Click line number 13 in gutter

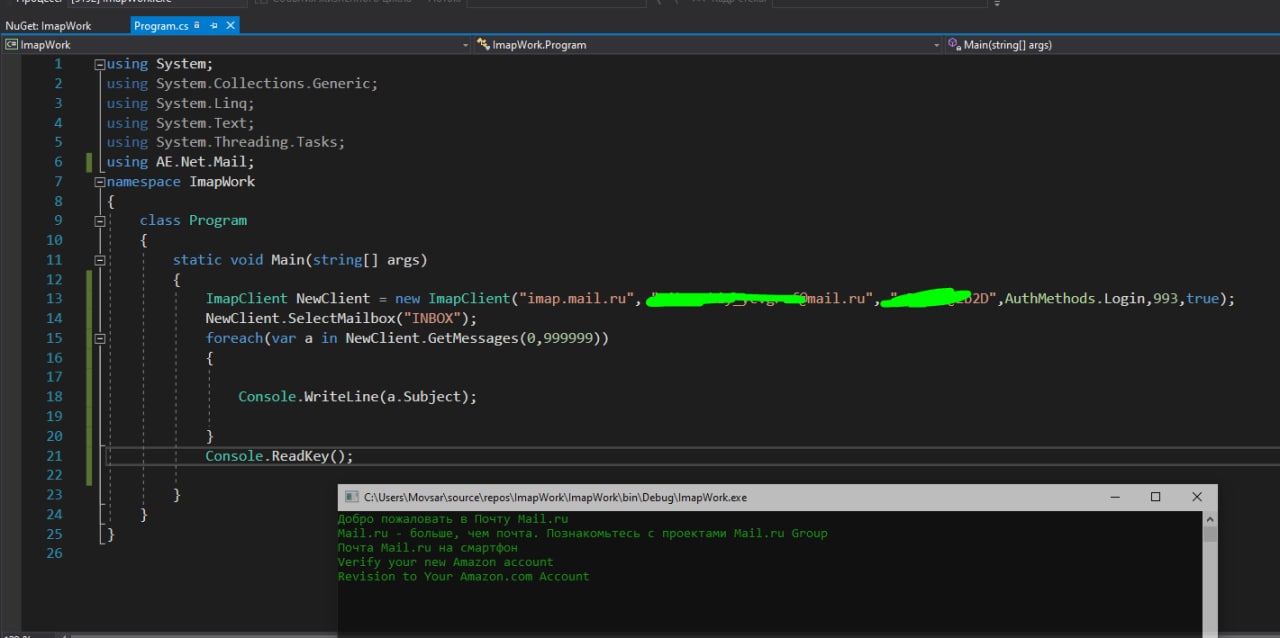coord(54,299)
